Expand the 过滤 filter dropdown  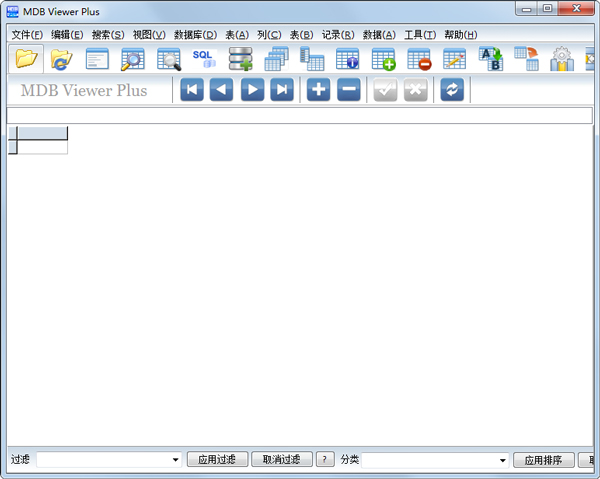click(175, 460)
